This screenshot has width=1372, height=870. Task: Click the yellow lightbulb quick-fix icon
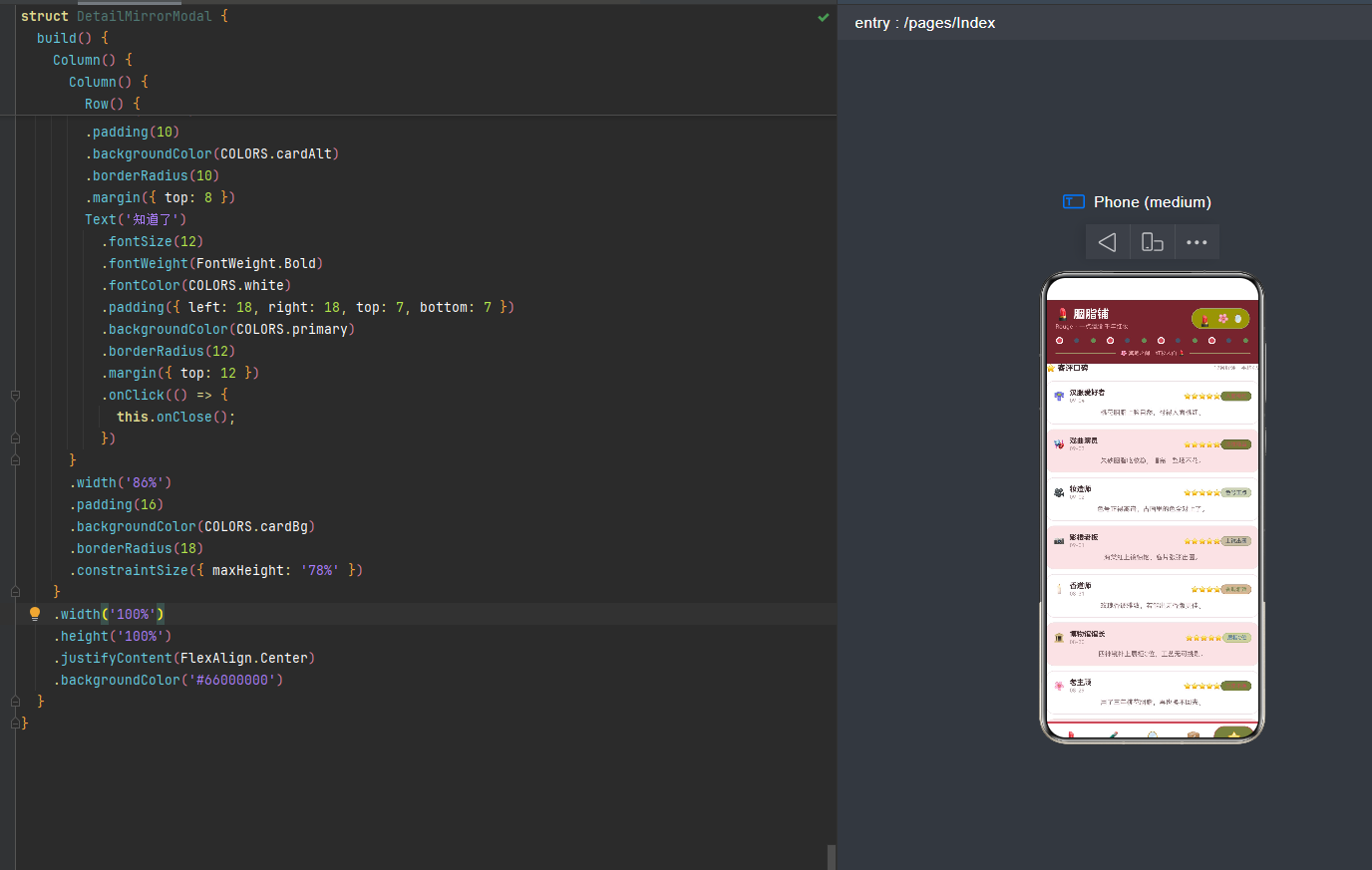click(35, 614)
